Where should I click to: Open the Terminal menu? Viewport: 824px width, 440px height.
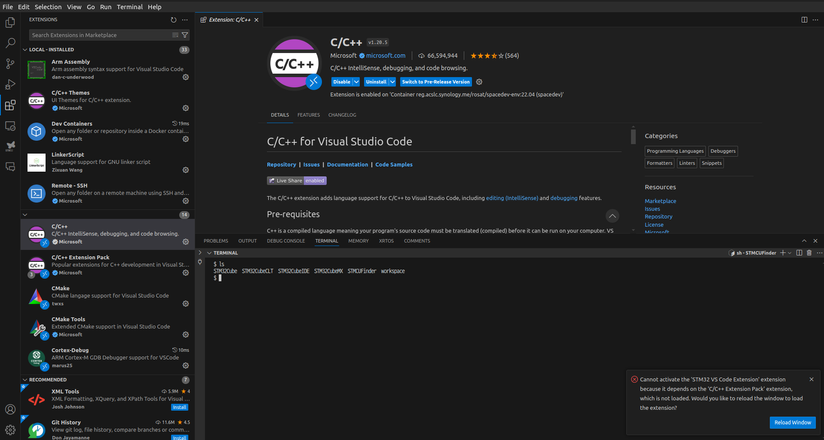129,7
